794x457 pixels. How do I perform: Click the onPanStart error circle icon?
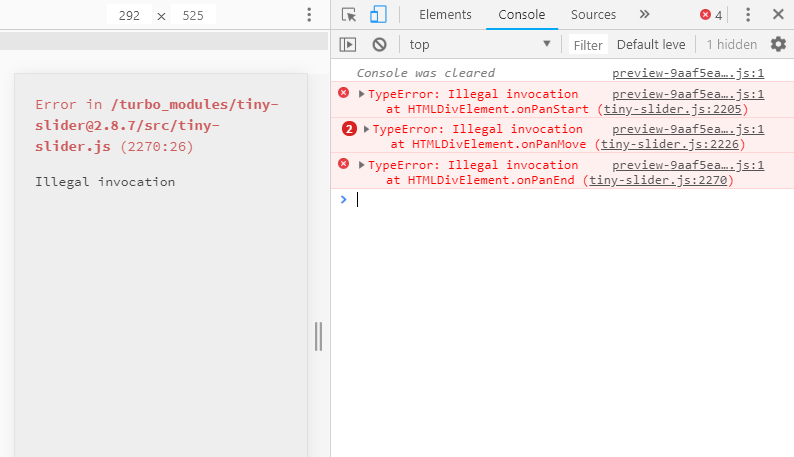coord(343,93)
